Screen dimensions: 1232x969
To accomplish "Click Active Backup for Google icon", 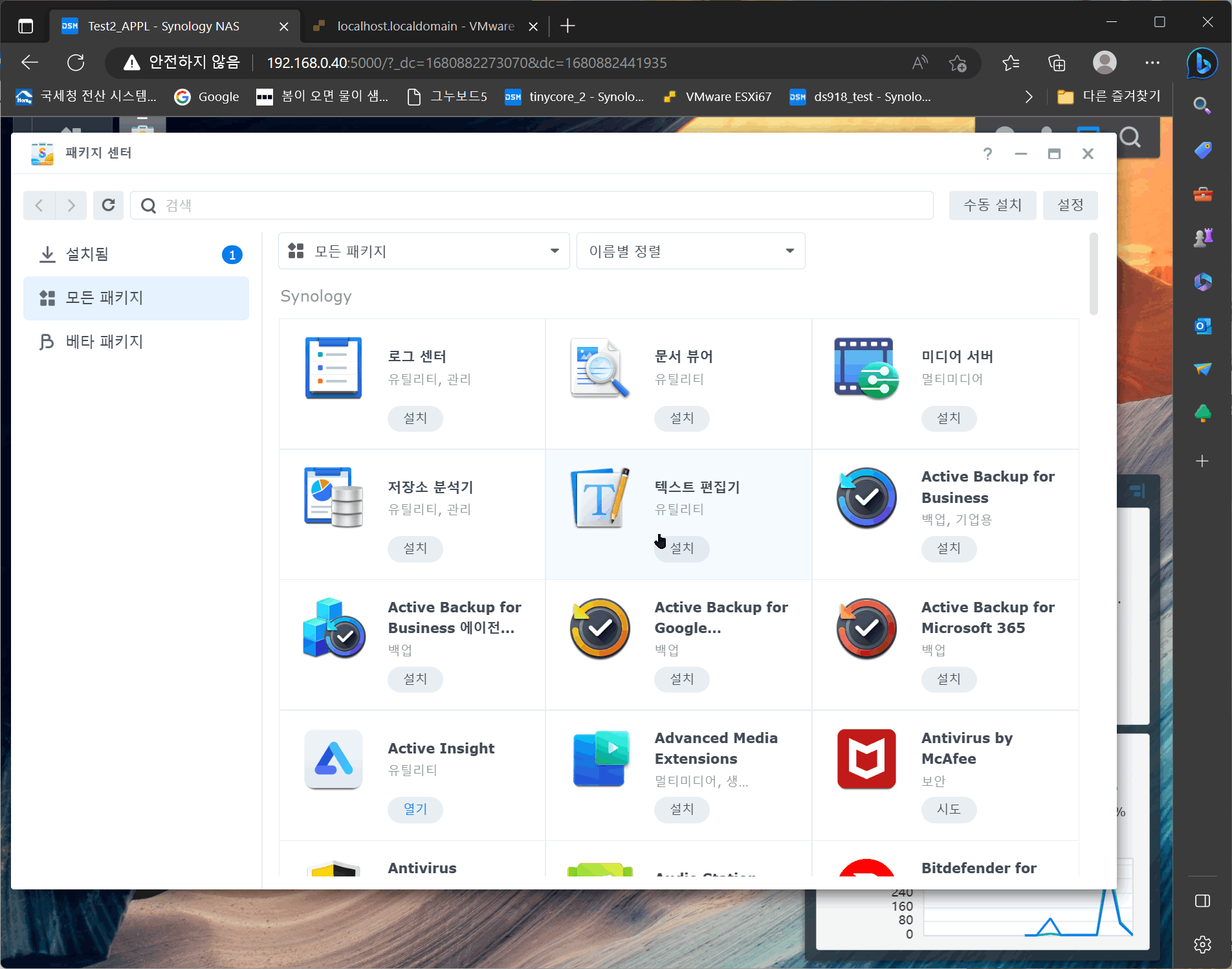I will [600, 629].
